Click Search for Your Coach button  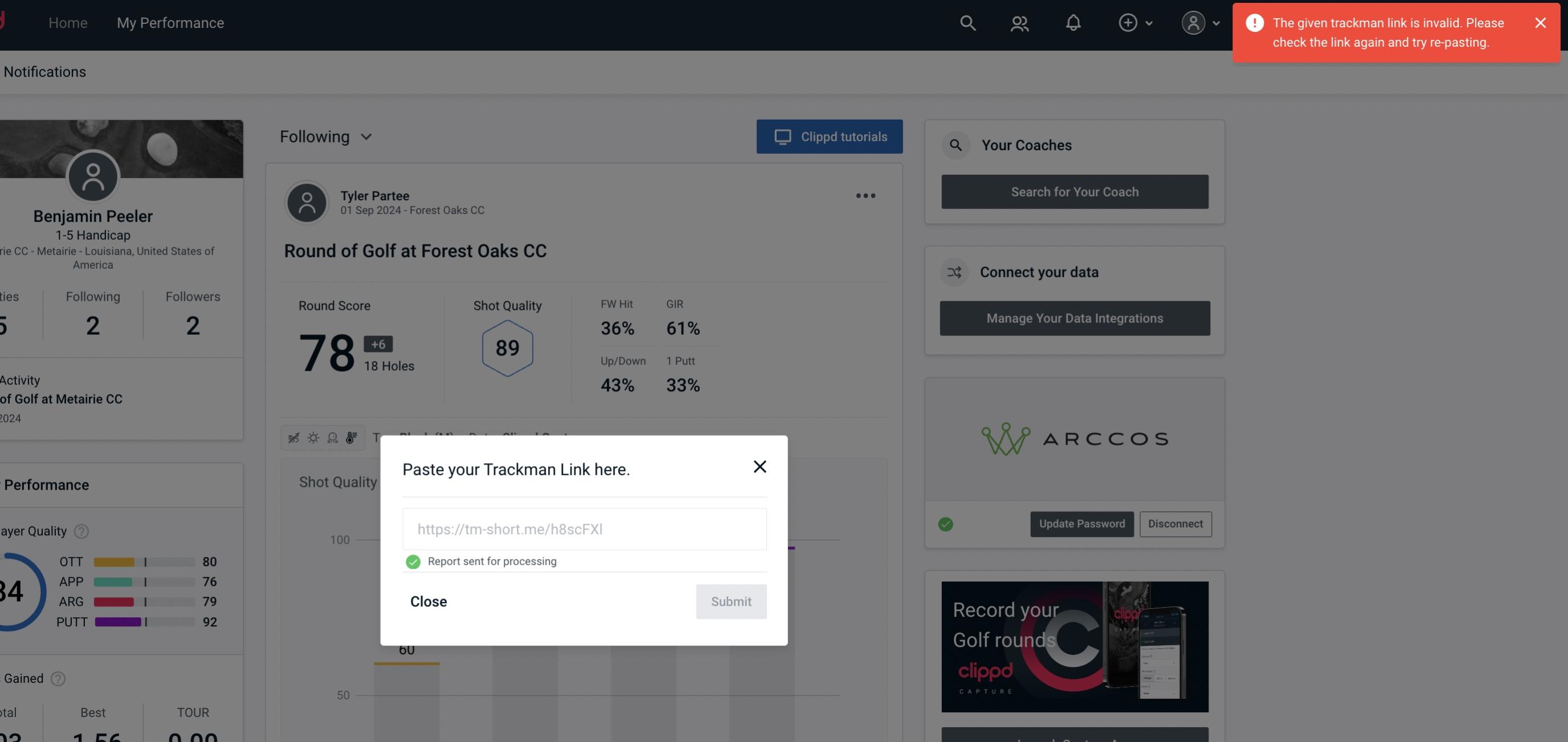1074,191
